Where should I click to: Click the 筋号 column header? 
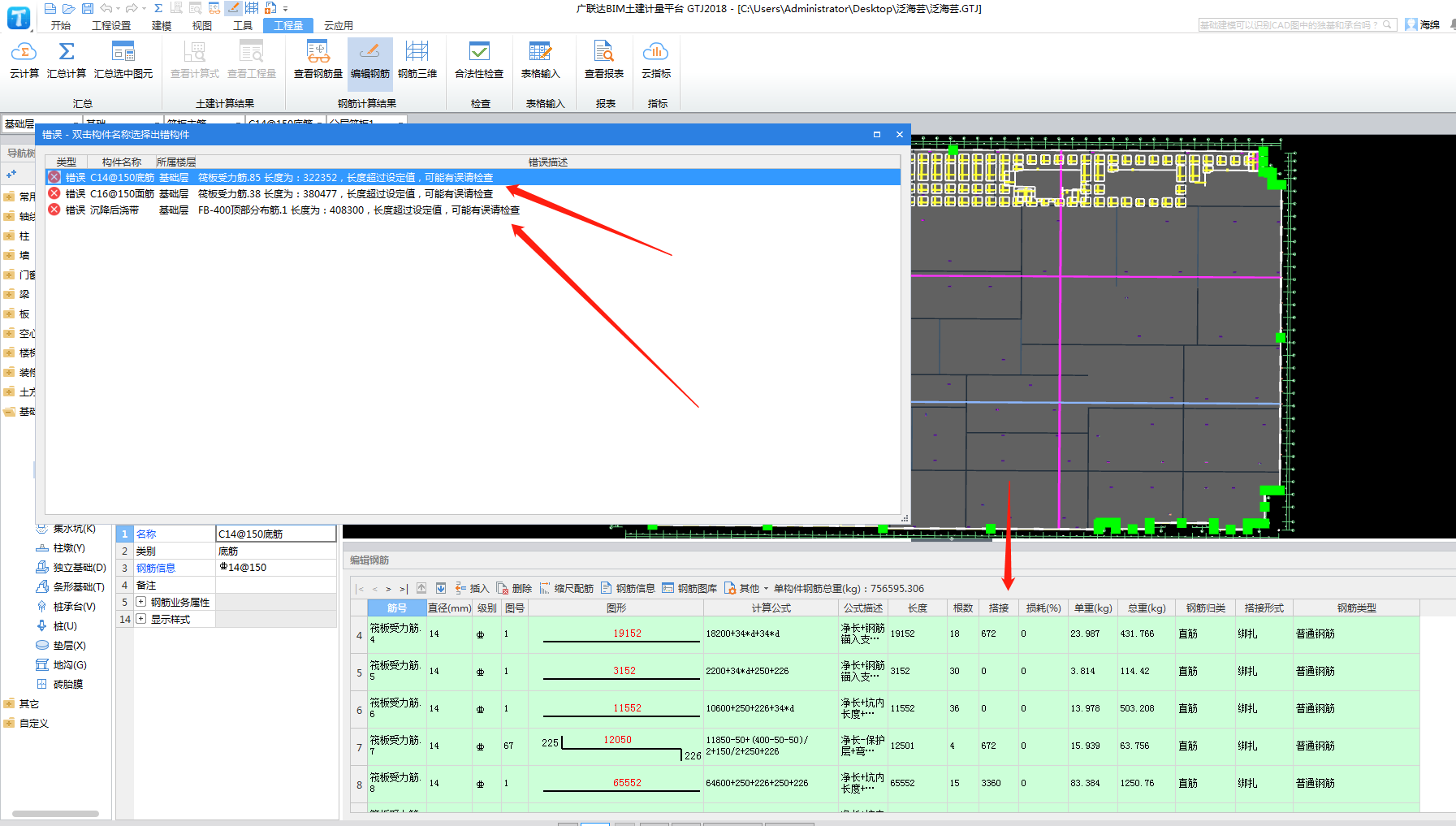pos(397,608)
